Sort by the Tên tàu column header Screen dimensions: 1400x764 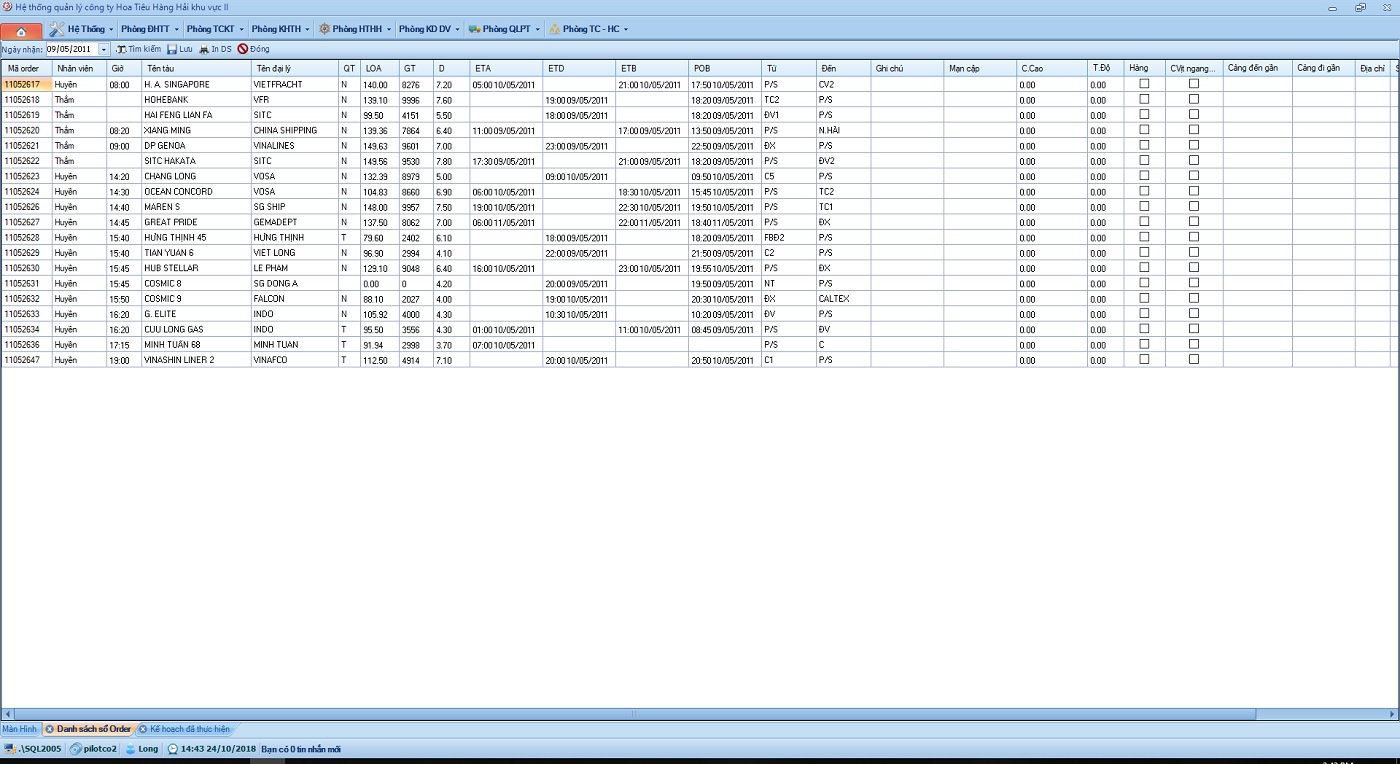pos(195,68)
